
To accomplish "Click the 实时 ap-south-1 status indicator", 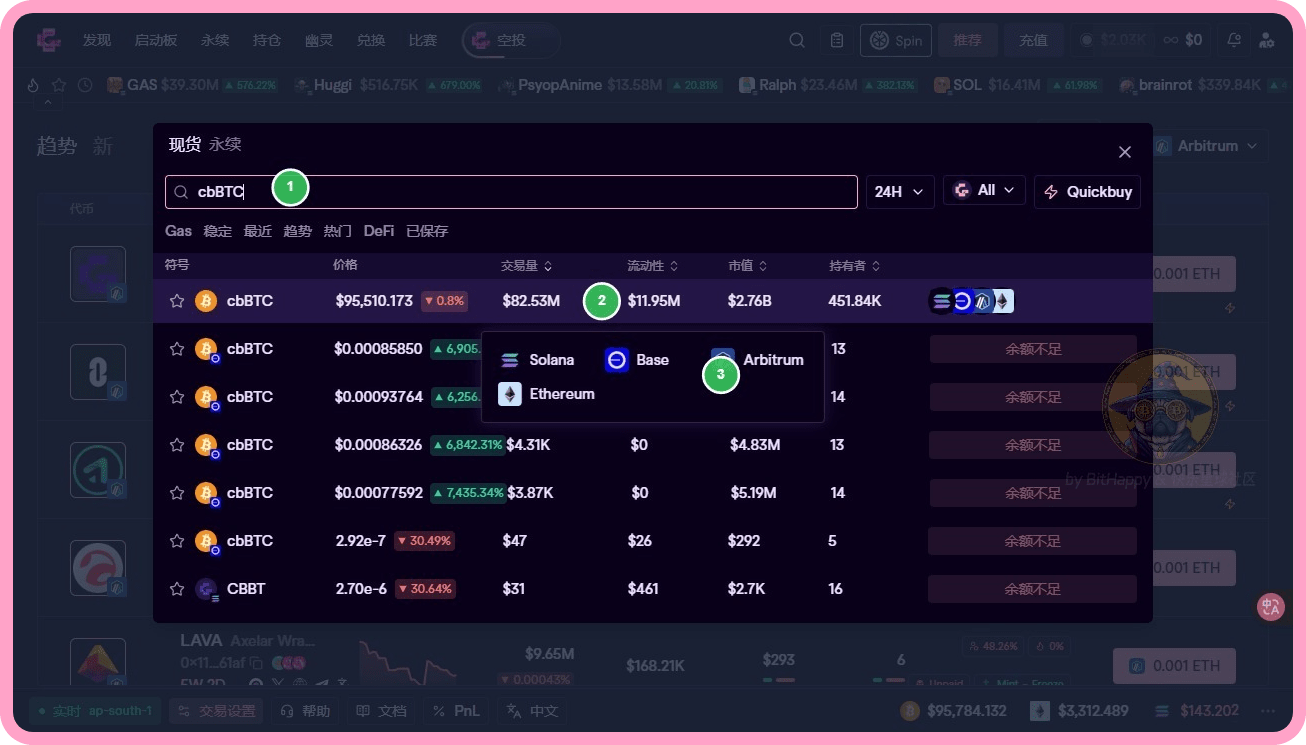I will [x=95, y=711].
